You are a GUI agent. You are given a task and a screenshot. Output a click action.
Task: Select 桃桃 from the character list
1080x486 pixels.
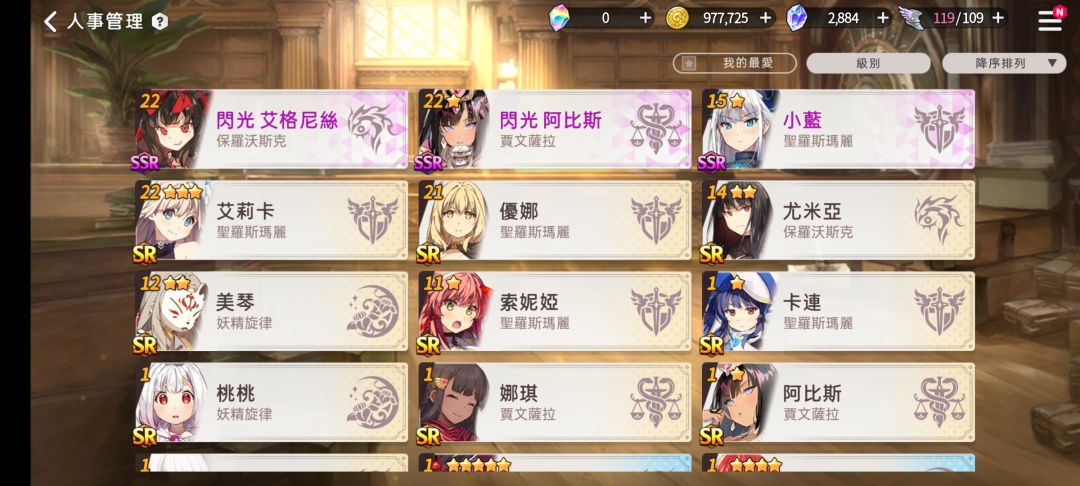[271, 403]
